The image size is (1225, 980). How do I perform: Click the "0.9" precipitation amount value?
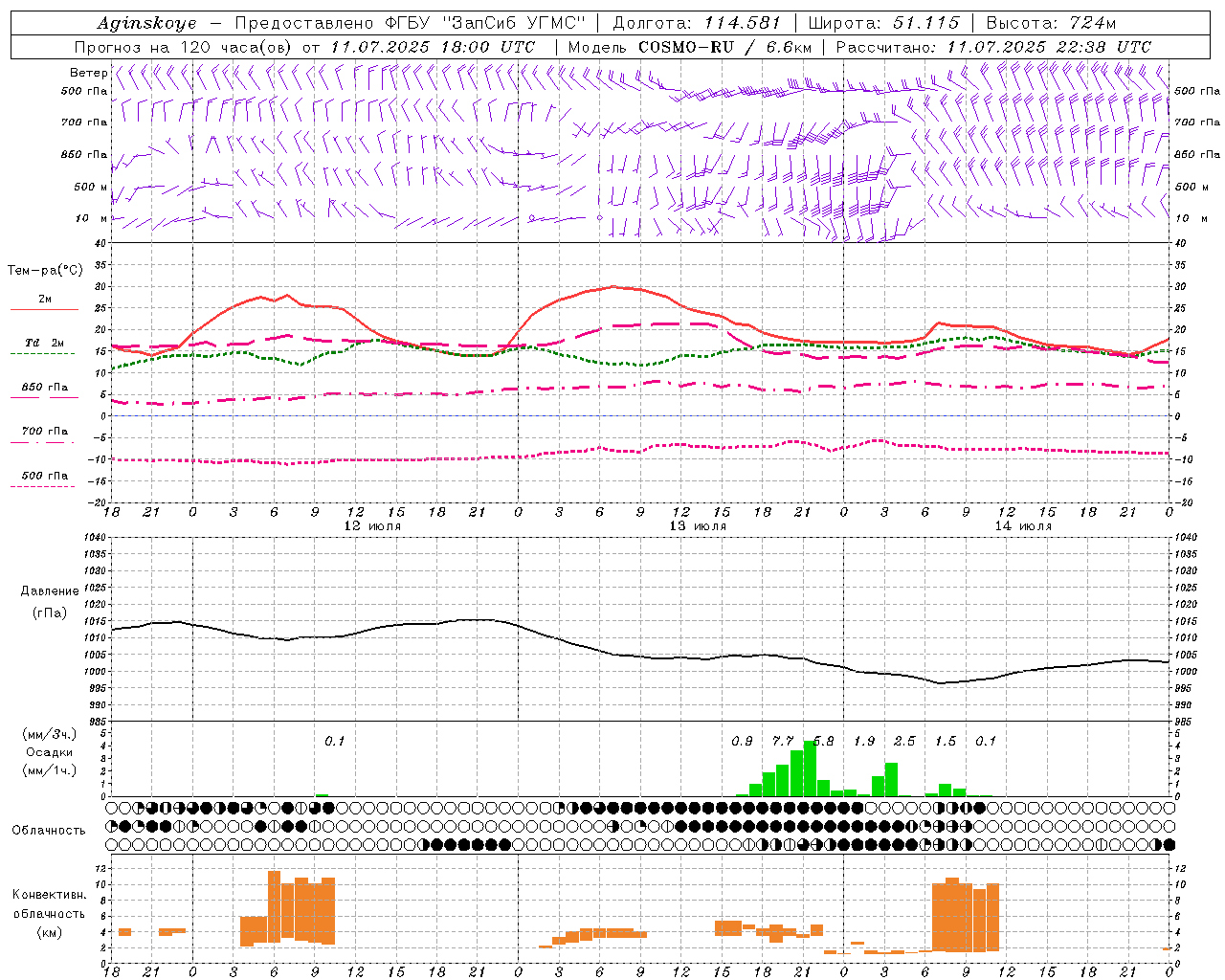point(742,742)
